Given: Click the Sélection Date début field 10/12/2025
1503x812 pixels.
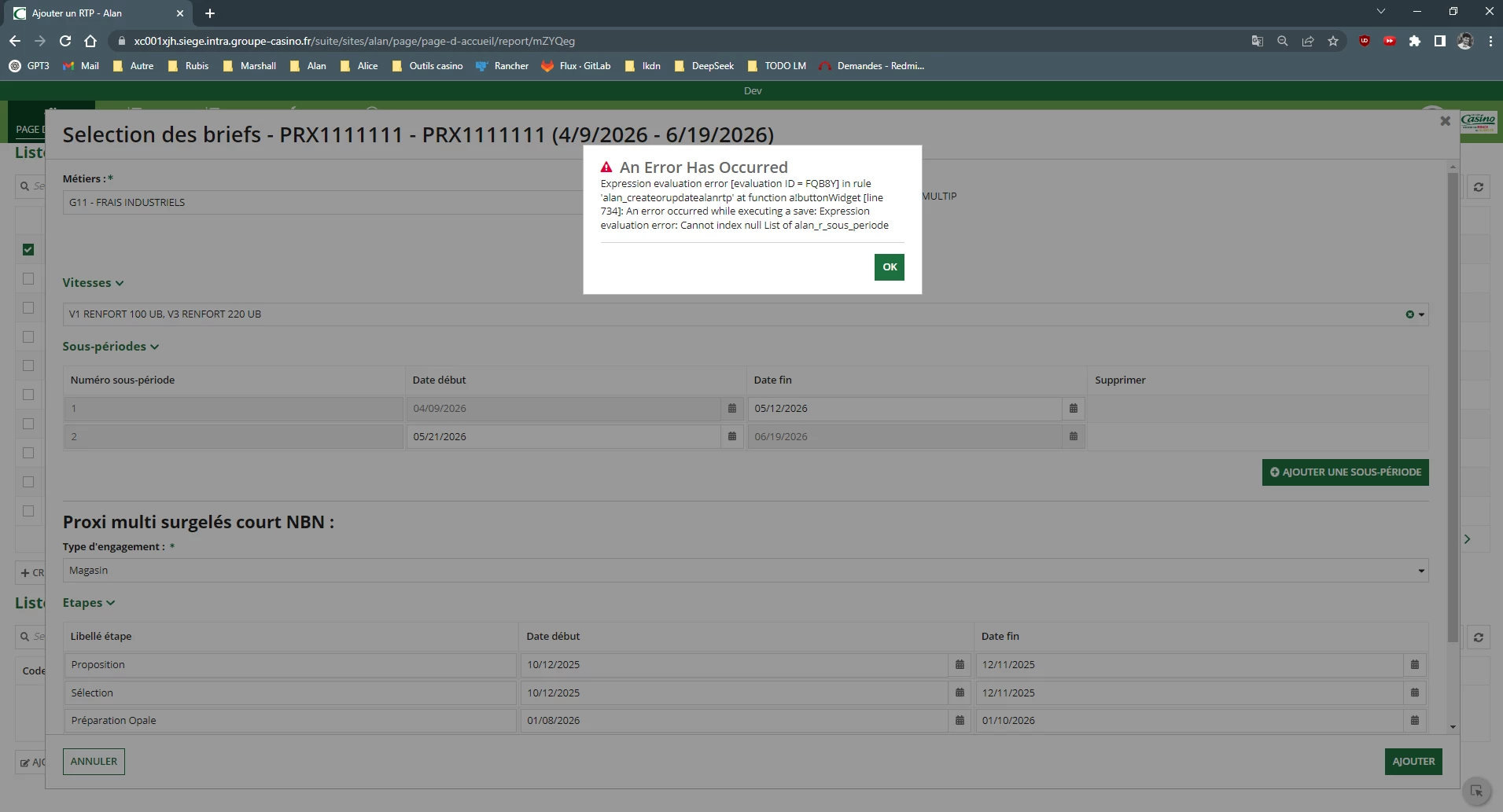Looking at the screenshot, I should 734,693.
